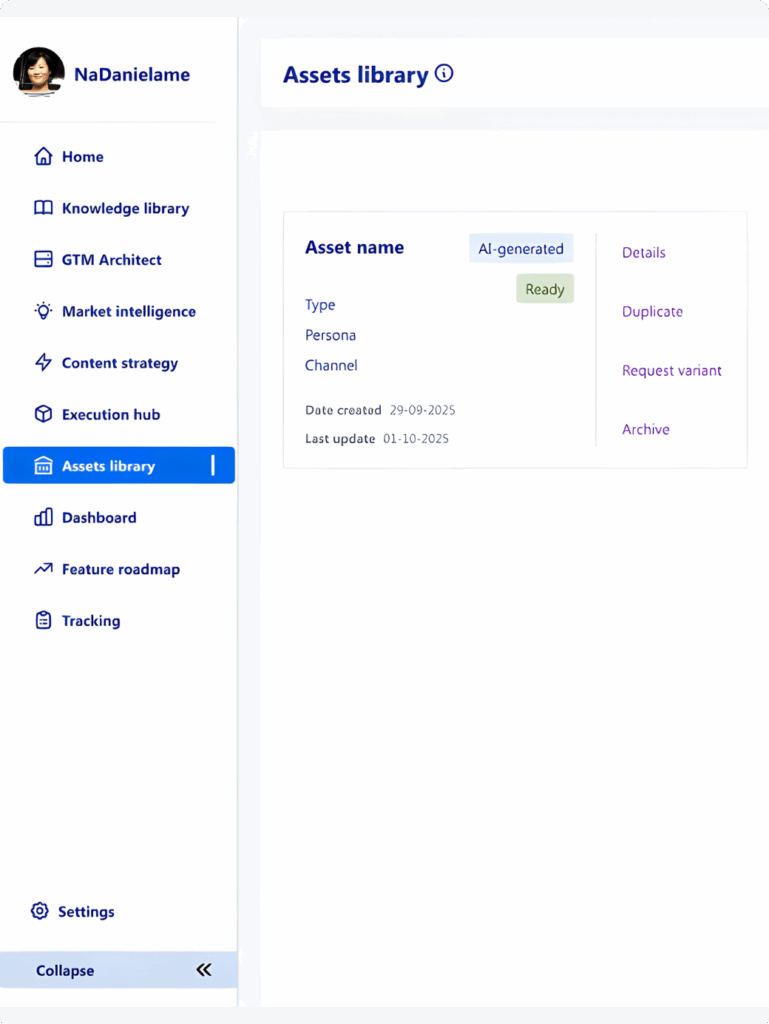Click the Execution hub cube icon
Screen dimensions: 769x1024
(x=43, y=414)
